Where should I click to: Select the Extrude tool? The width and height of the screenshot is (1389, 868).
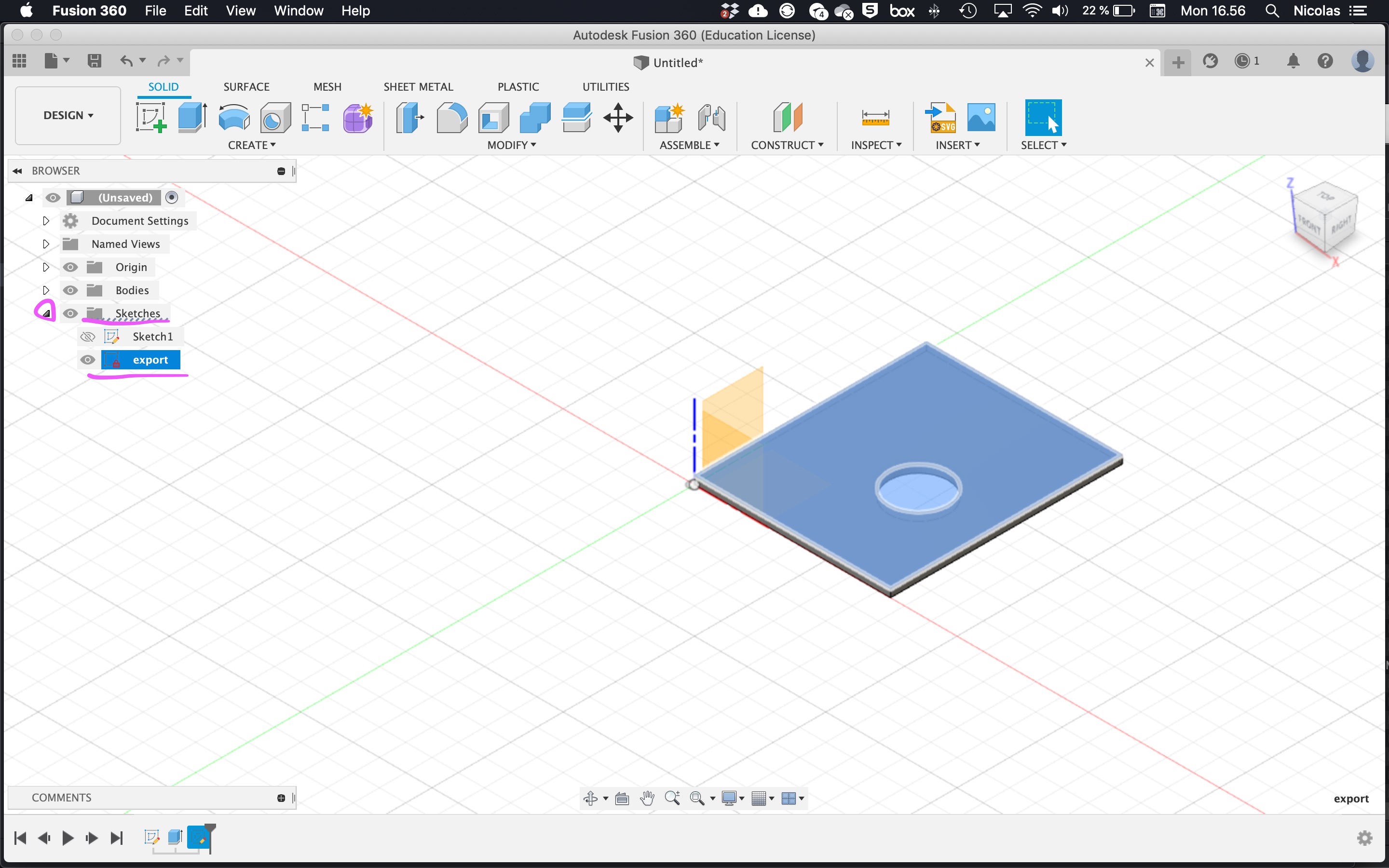pos(193,117)
